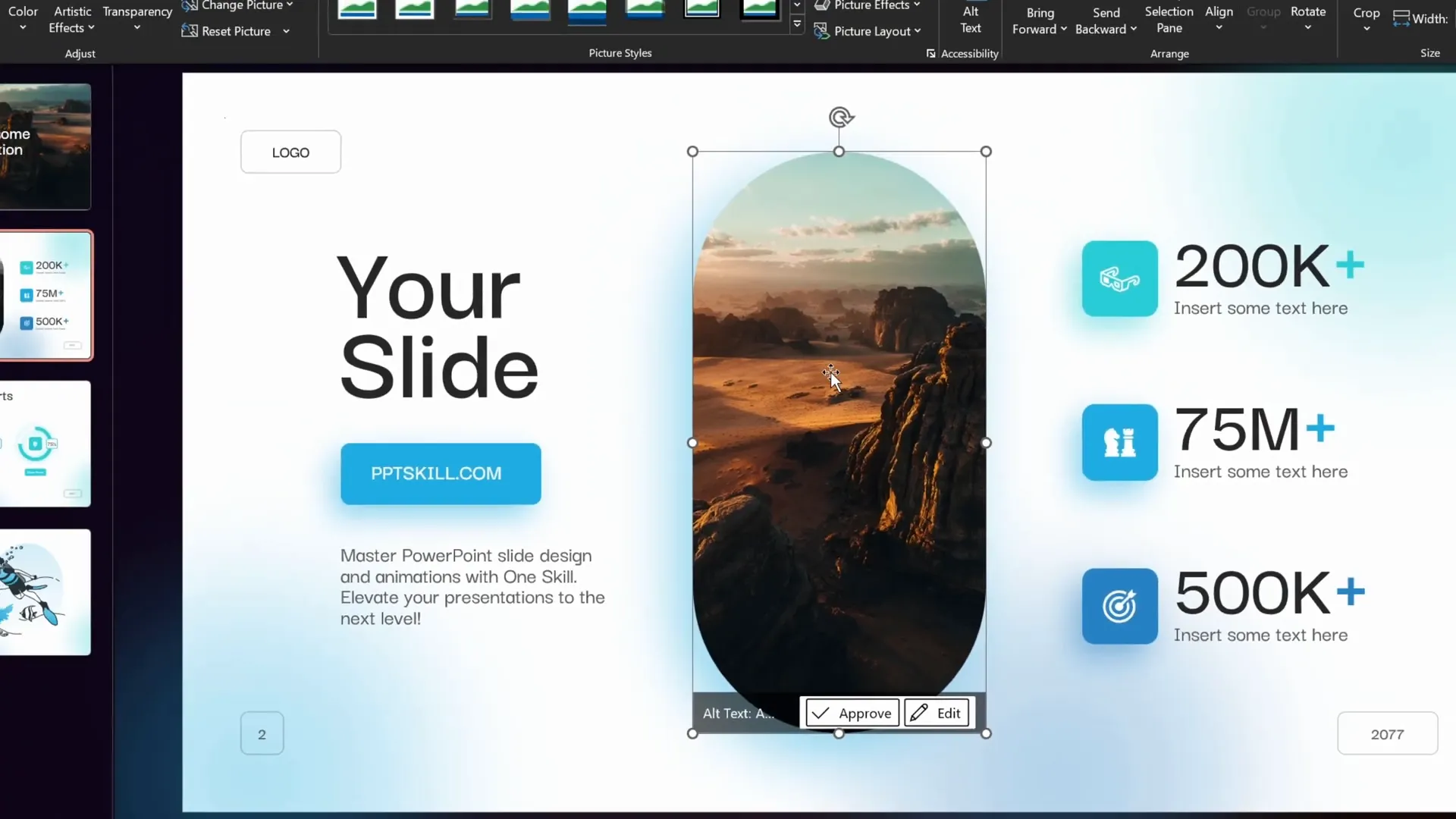Image resolution: width=1456 pixels, height=819 pixels.
Task: Select the circular chart slide thumbnail
Action: [45, 444]
